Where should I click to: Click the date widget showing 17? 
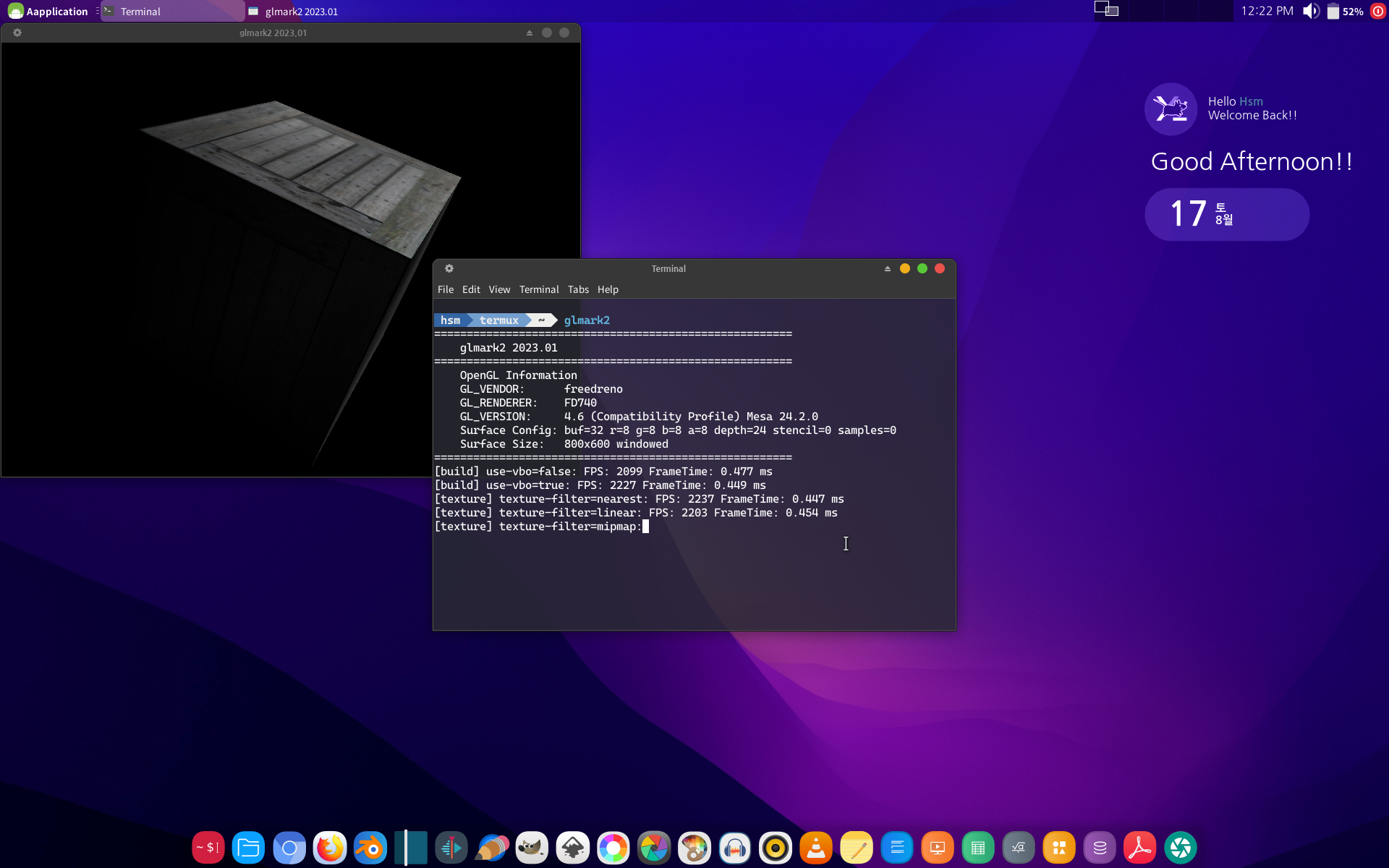click(1227, 214)
